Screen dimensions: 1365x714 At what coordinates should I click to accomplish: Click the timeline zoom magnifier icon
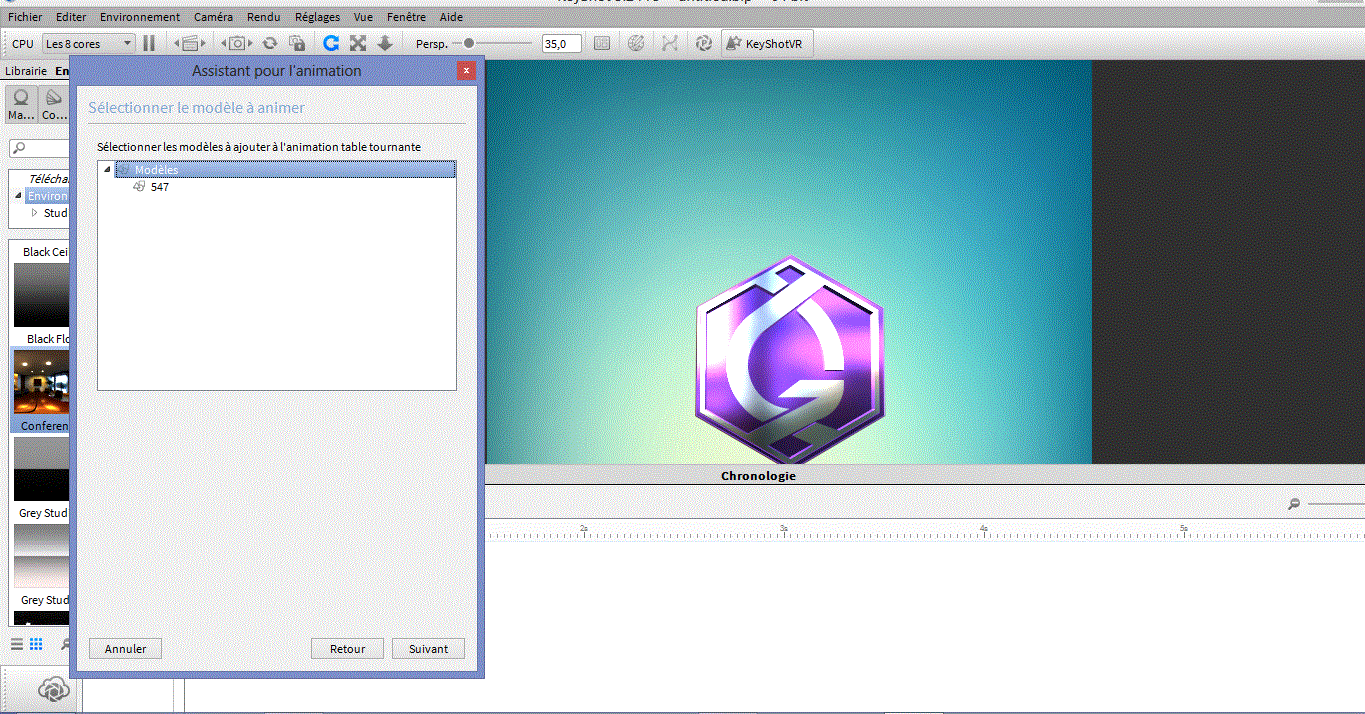click(x=1294, y=504)
